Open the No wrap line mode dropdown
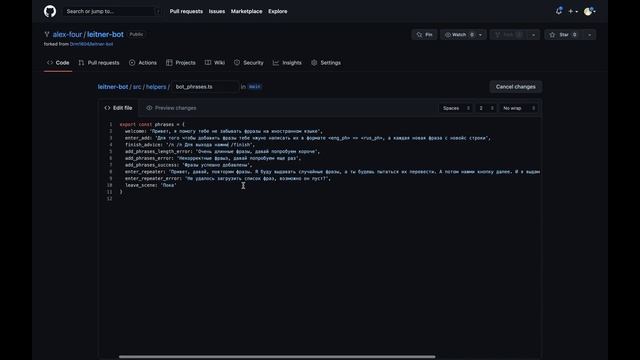640x360 pixels. pyautogui.click(x=518, y=108)
